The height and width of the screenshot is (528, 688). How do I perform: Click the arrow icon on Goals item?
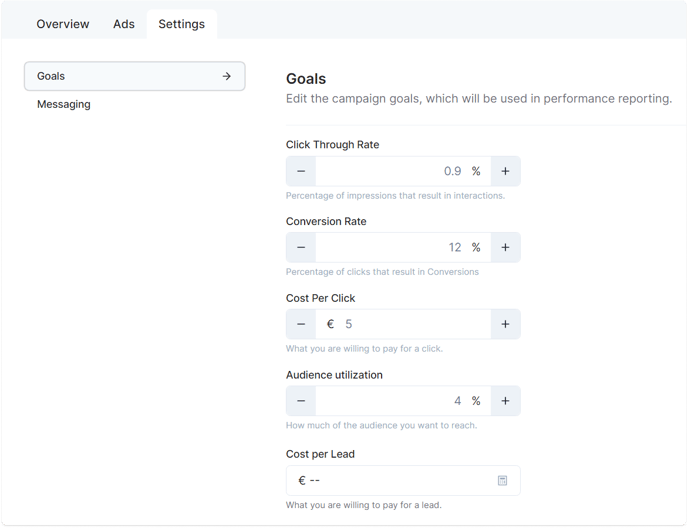226,76
